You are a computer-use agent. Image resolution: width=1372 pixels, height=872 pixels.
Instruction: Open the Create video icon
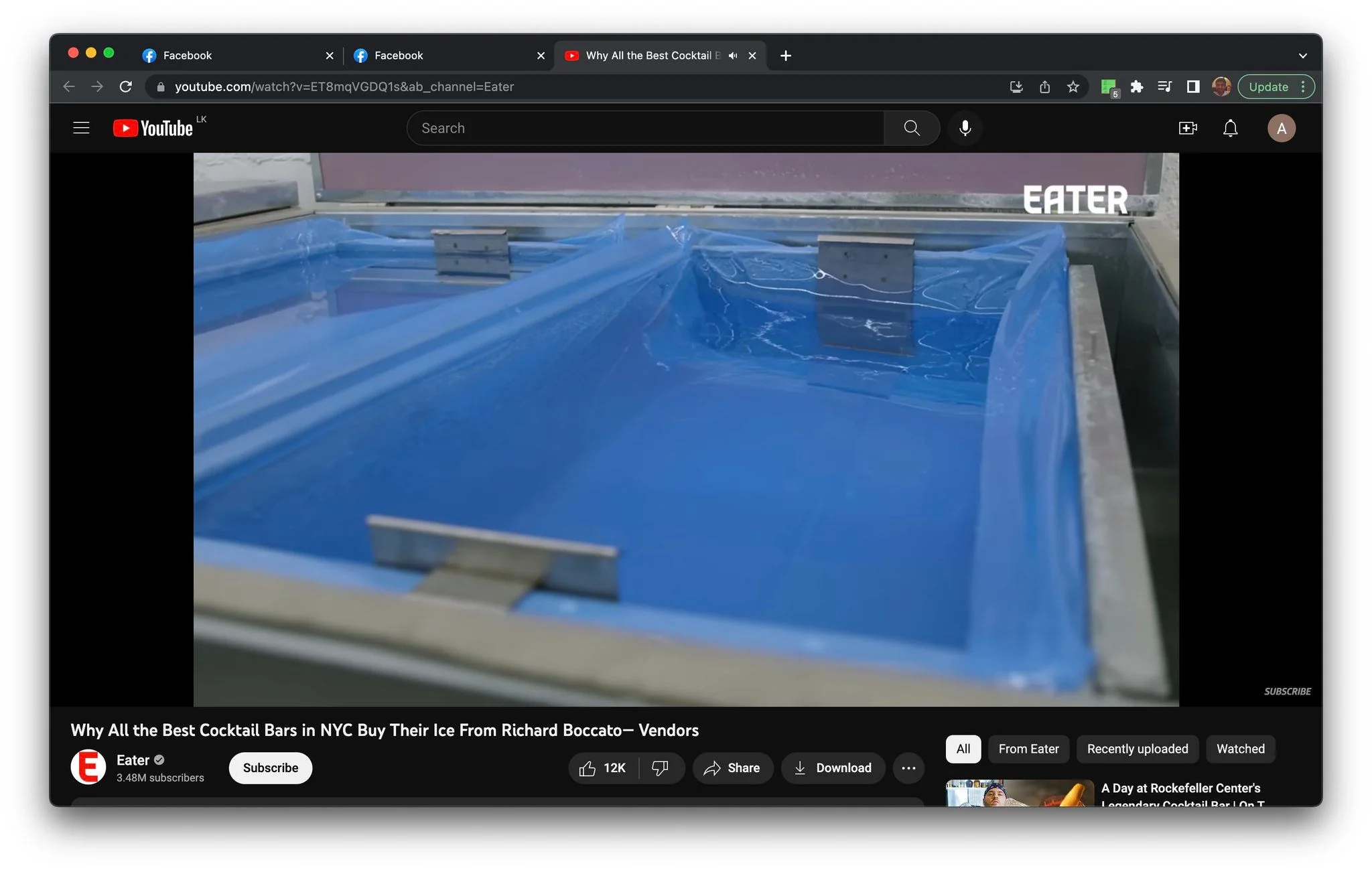click(x=1188, y=128)
